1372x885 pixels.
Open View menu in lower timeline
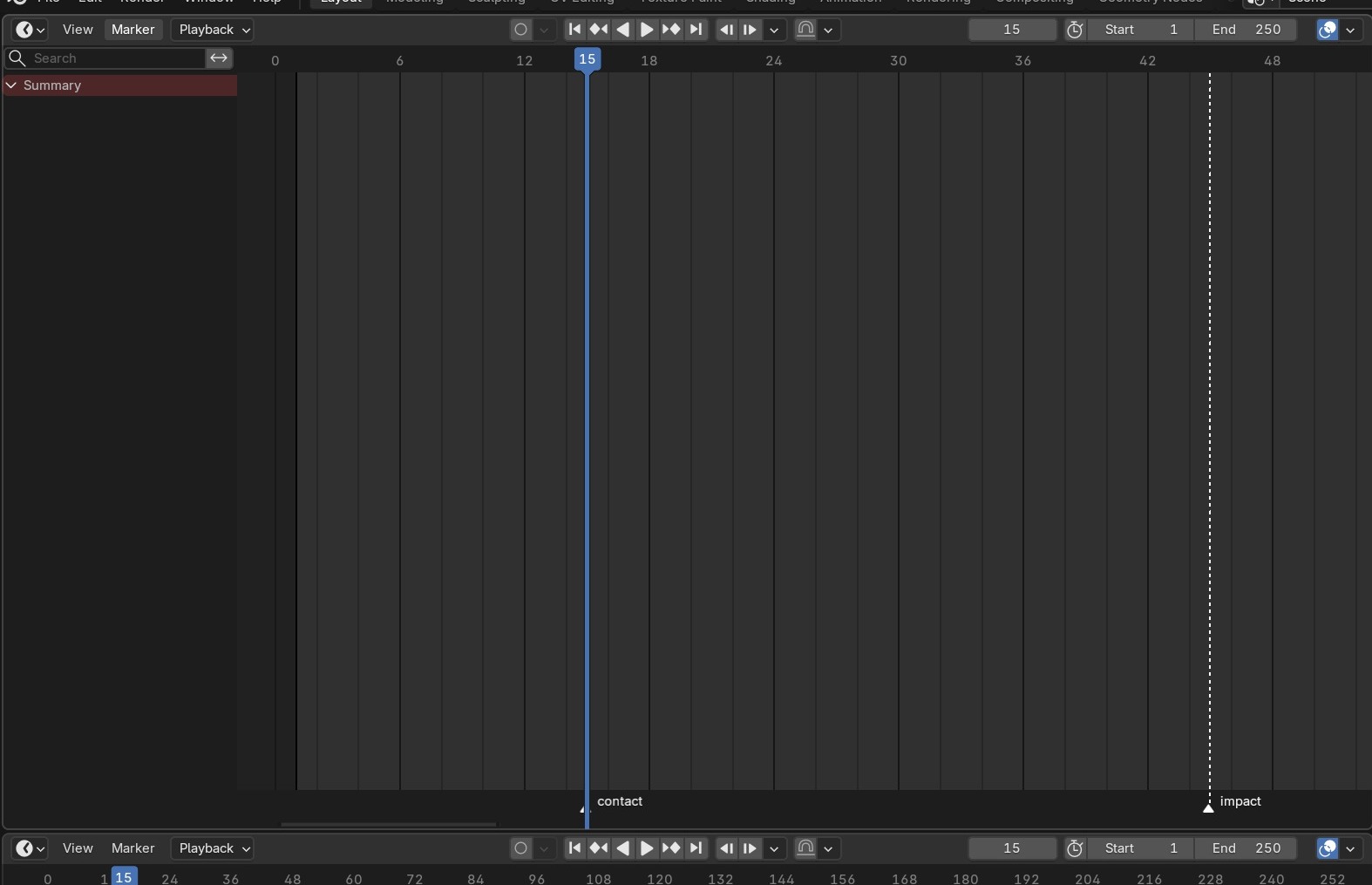(78, 848)
